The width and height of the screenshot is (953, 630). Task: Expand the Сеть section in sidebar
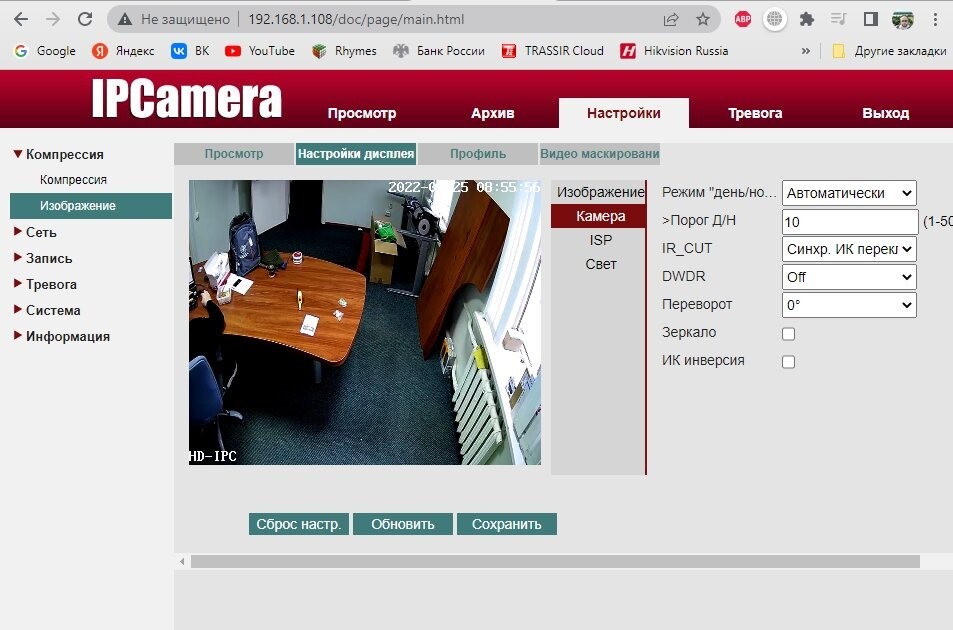point(40,232)
